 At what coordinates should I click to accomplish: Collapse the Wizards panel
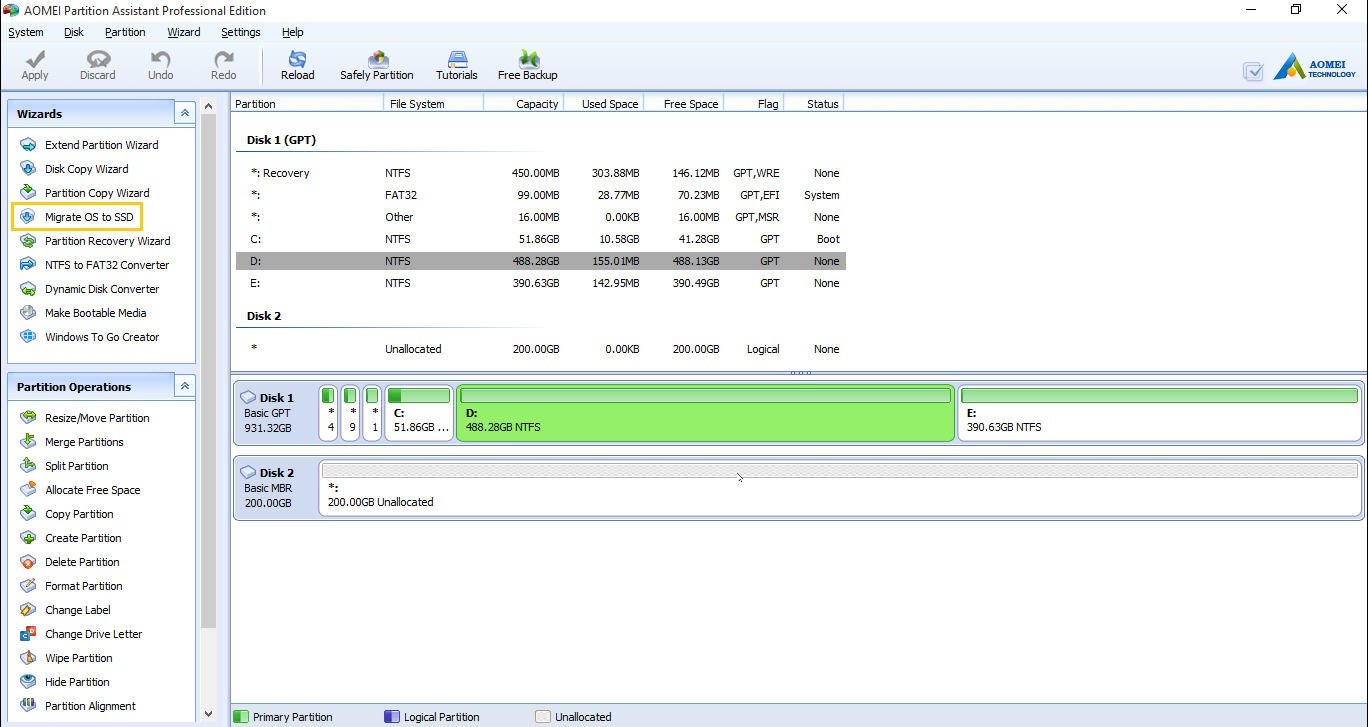185,113
